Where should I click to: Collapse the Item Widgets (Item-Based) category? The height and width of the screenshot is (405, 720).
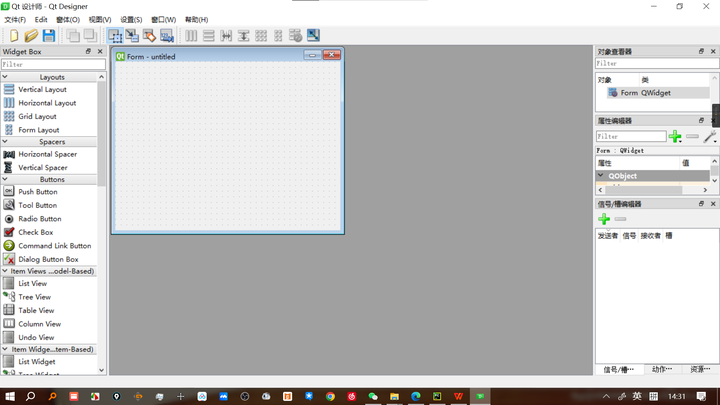coord(5,349)
